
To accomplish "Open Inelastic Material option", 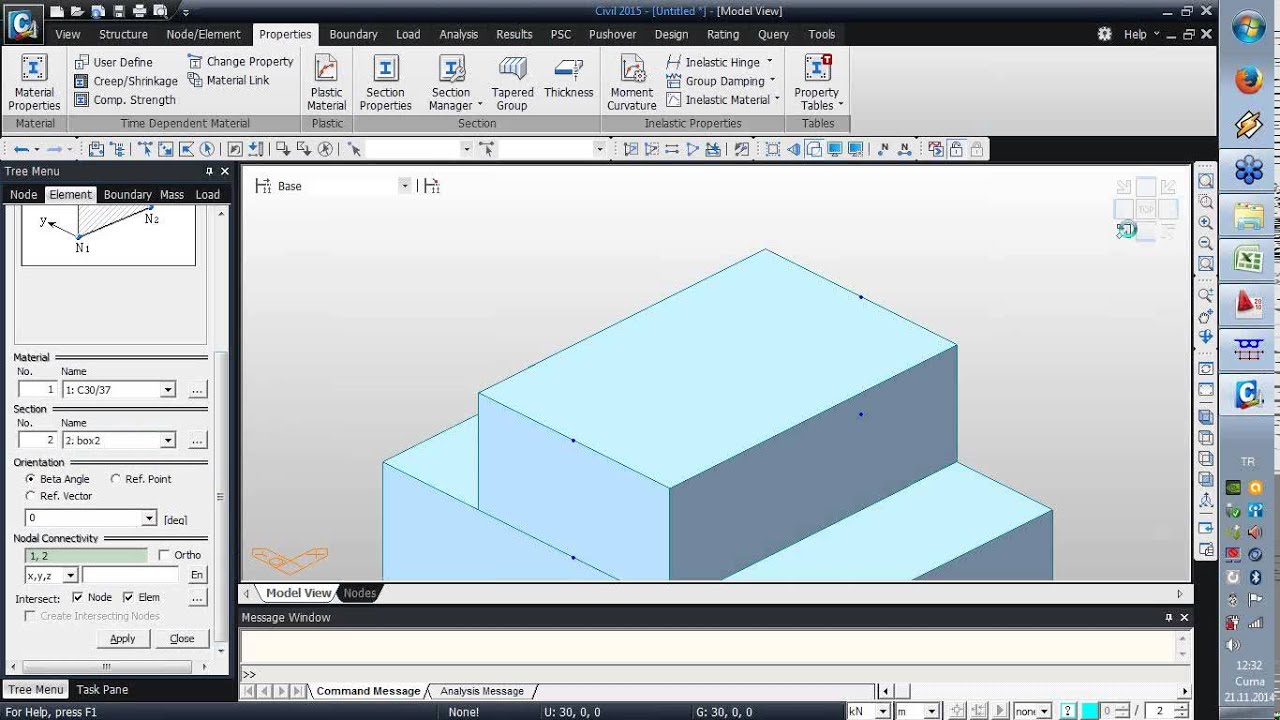I will (724, 100).
